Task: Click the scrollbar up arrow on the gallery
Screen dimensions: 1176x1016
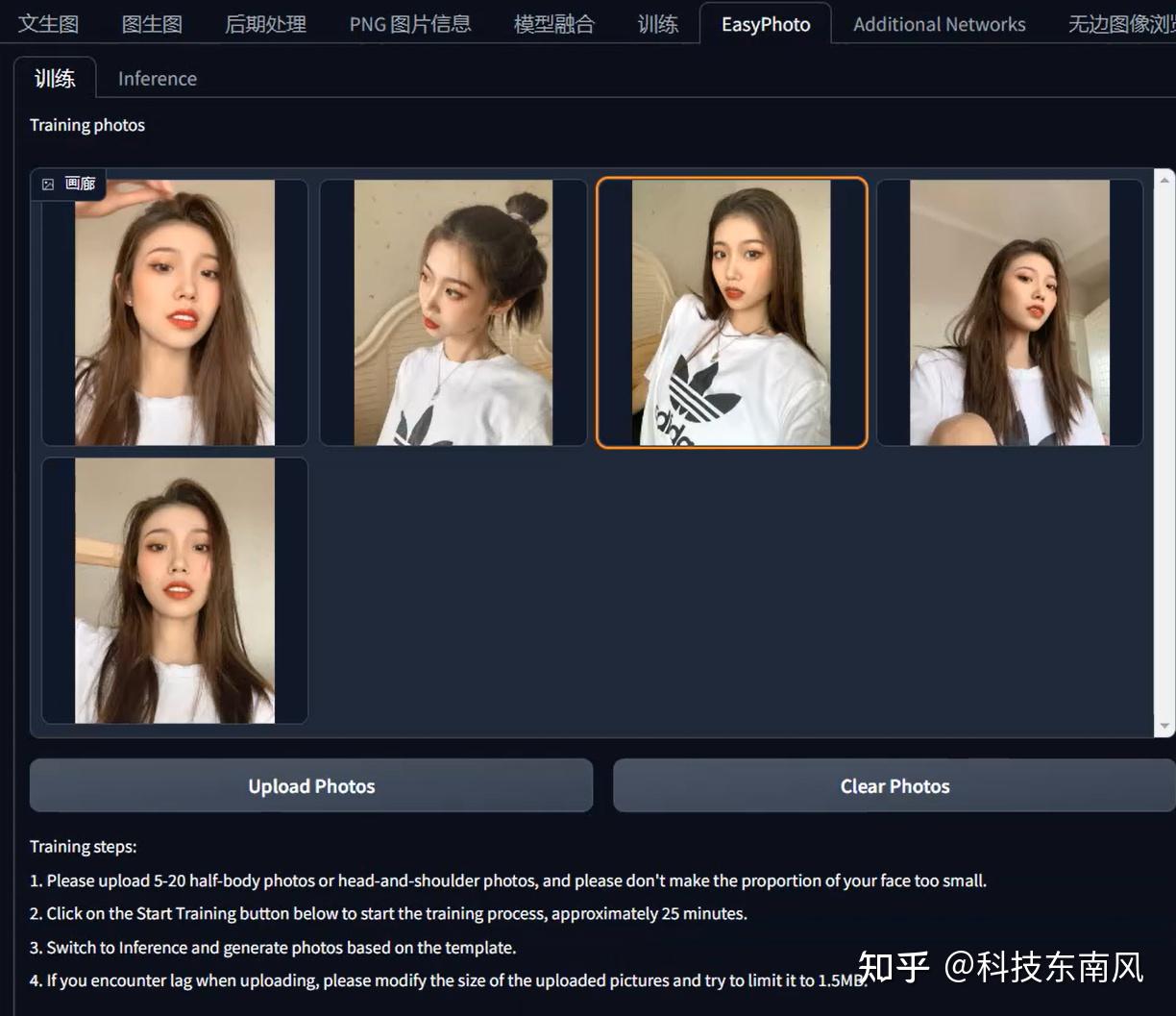Action: pyautogui.click(x=1162, y=178)
